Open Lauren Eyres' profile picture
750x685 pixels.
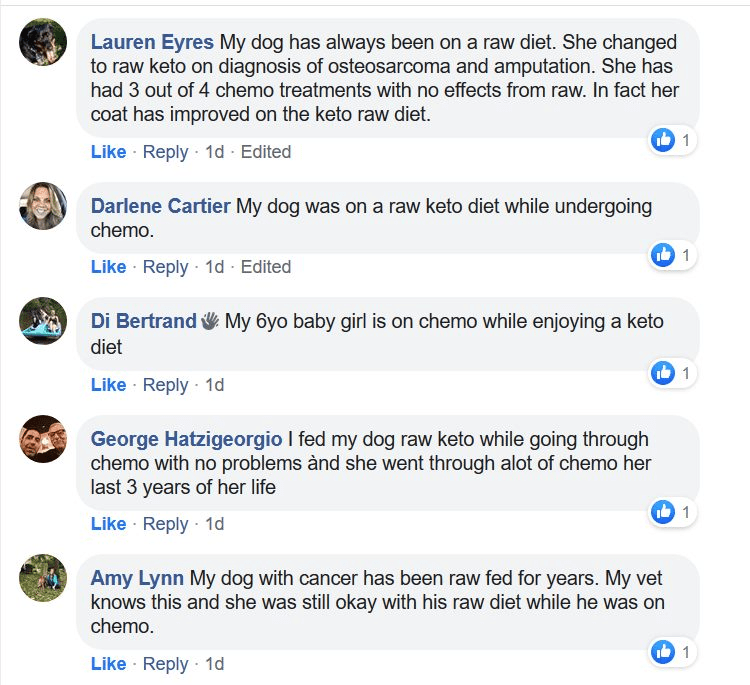click(x=43, y=42)
